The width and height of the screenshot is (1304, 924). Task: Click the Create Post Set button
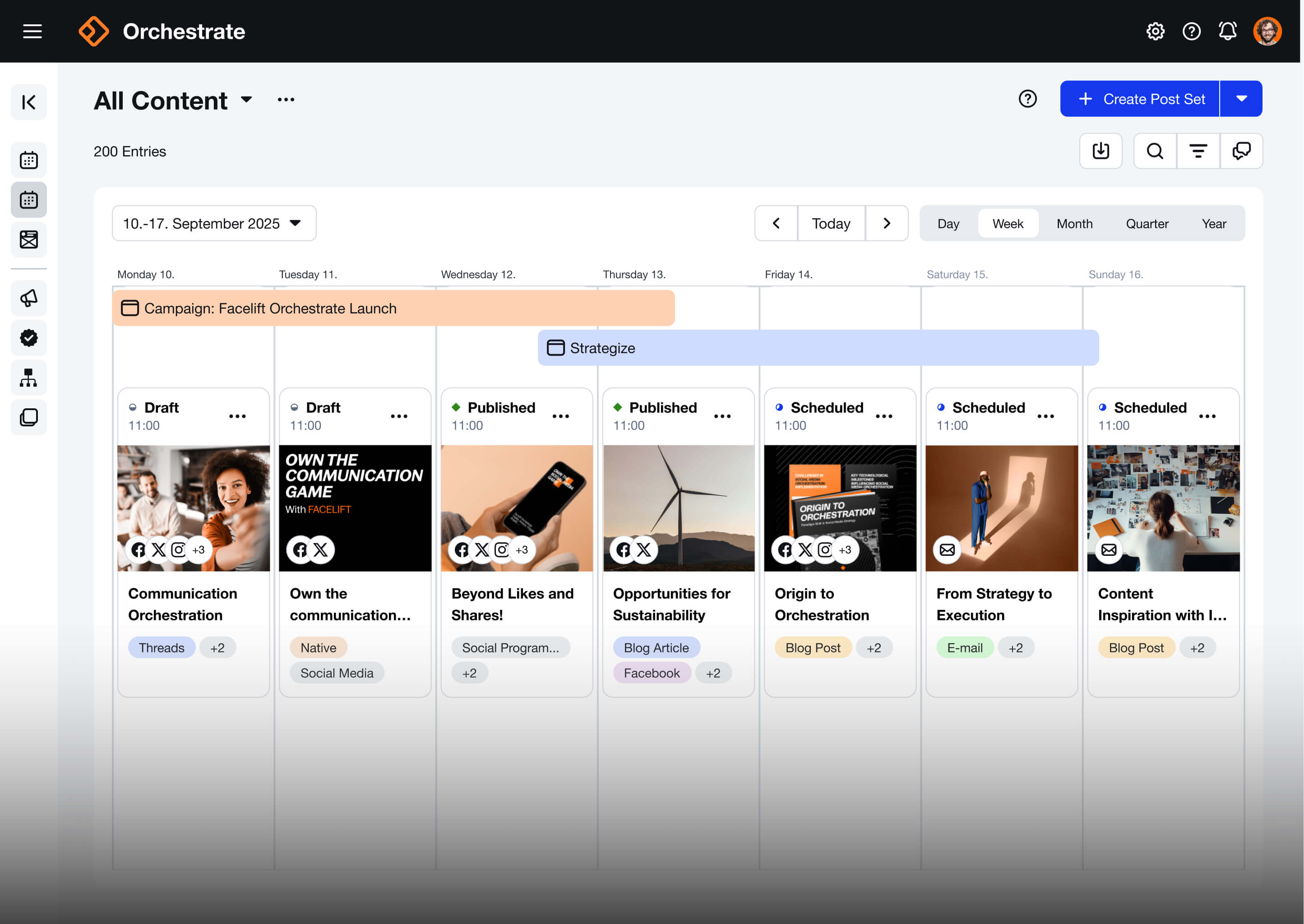click(1140, 99)
